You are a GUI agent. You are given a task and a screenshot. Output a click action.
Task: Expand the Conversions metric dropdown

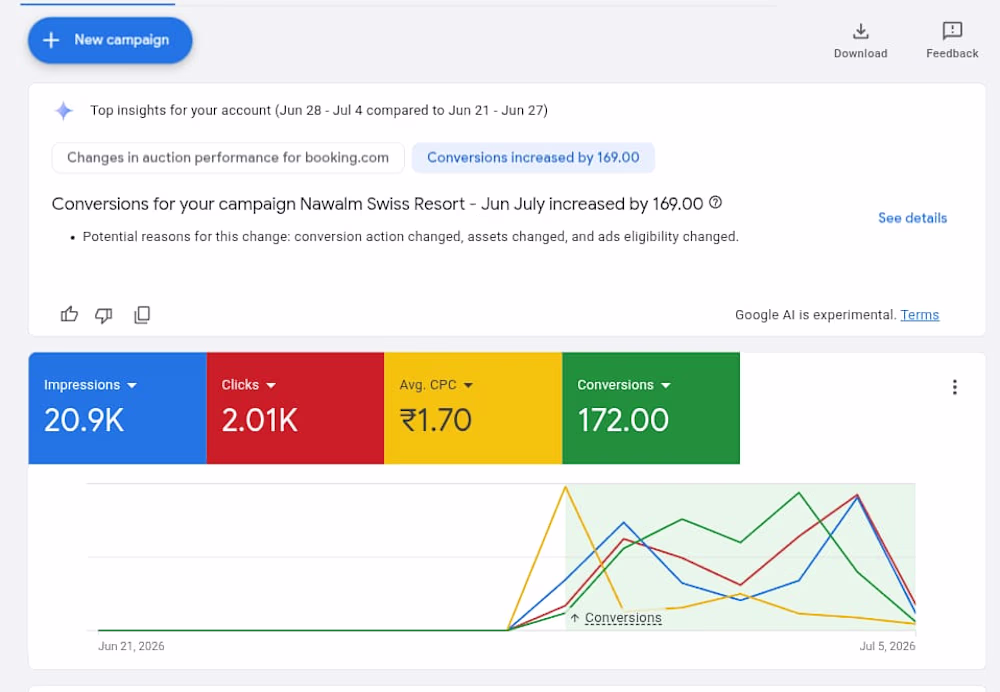(666, 385)
